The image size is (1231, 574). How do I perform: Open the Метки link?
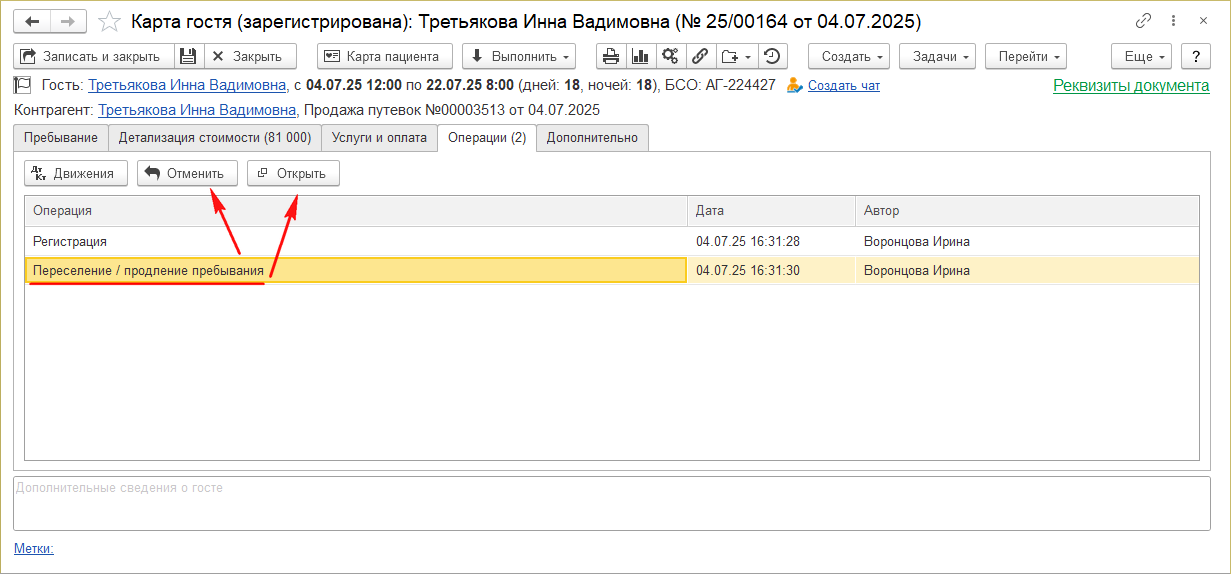[x=33, y=548]
